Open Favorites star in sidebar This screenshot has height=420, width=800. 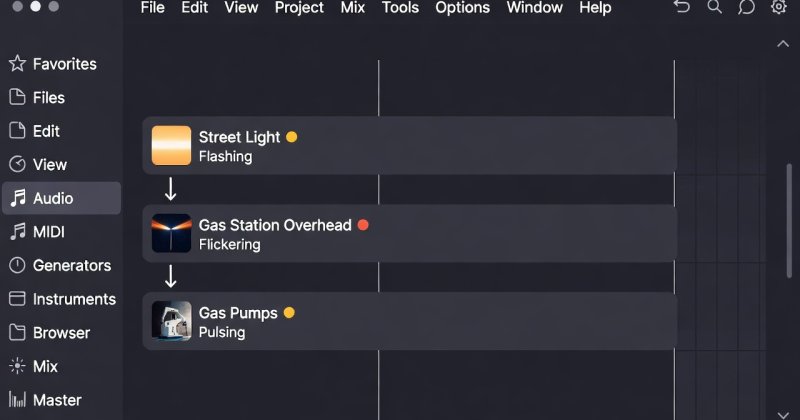(17, 64)
